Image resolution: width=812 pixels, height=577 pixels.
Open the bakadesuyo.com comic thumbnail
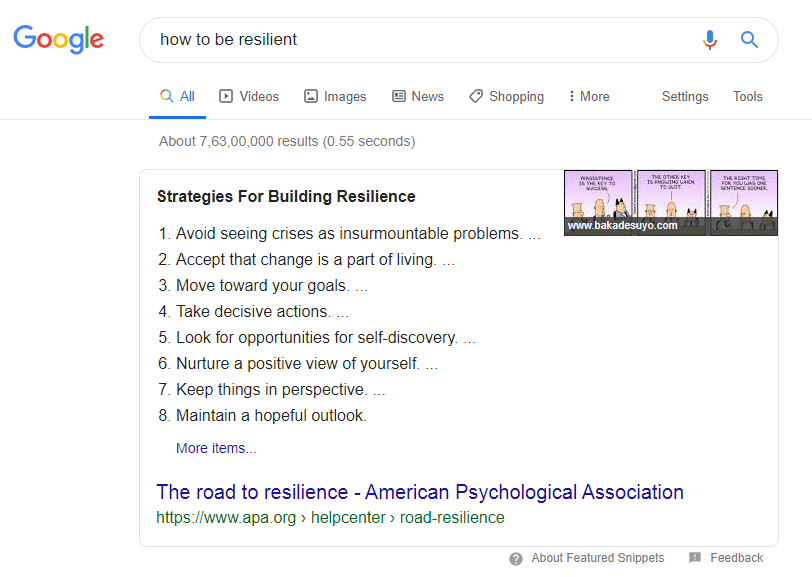point(671,203)
